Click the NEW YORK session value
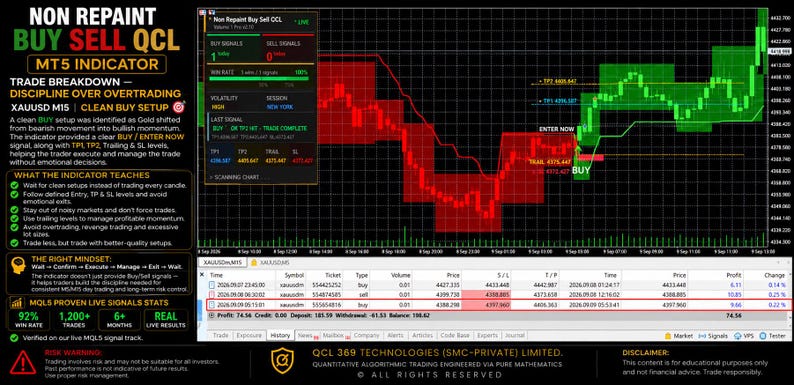The height and width of the screenshot is (385, 794). (x=280, y=107)
